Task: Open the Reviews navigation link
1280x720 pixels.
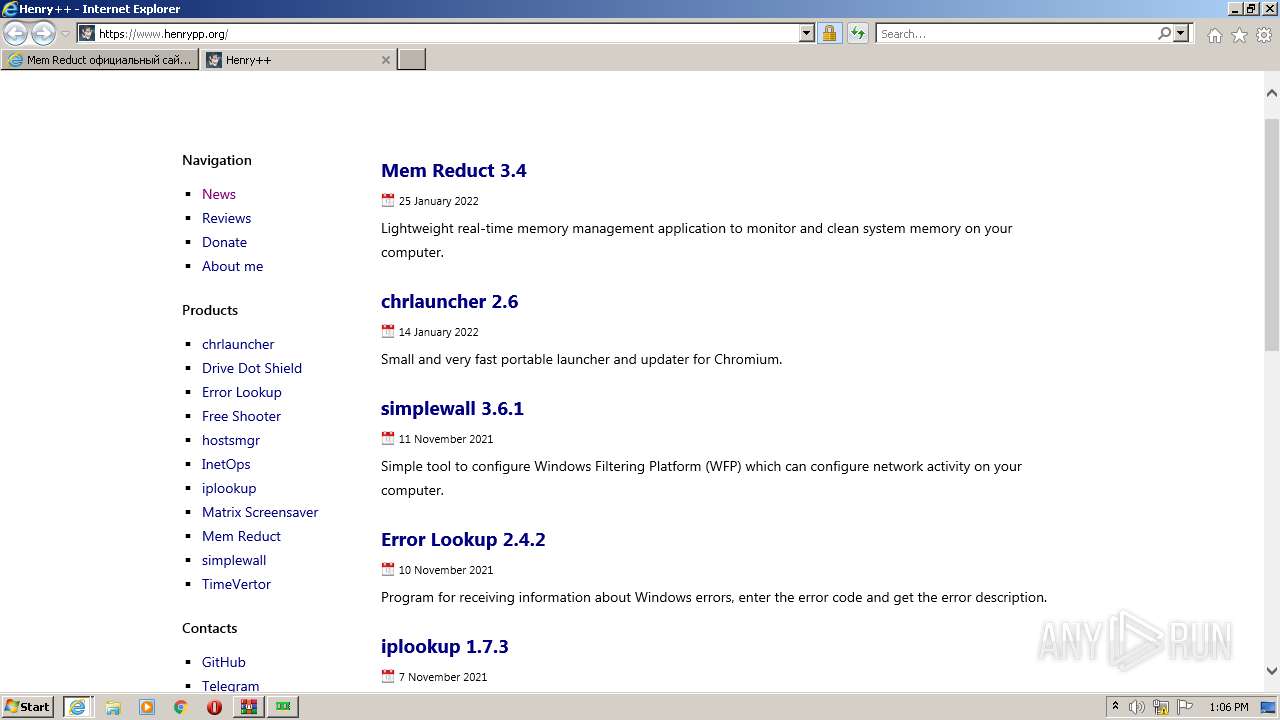Action: pos(226,218)
